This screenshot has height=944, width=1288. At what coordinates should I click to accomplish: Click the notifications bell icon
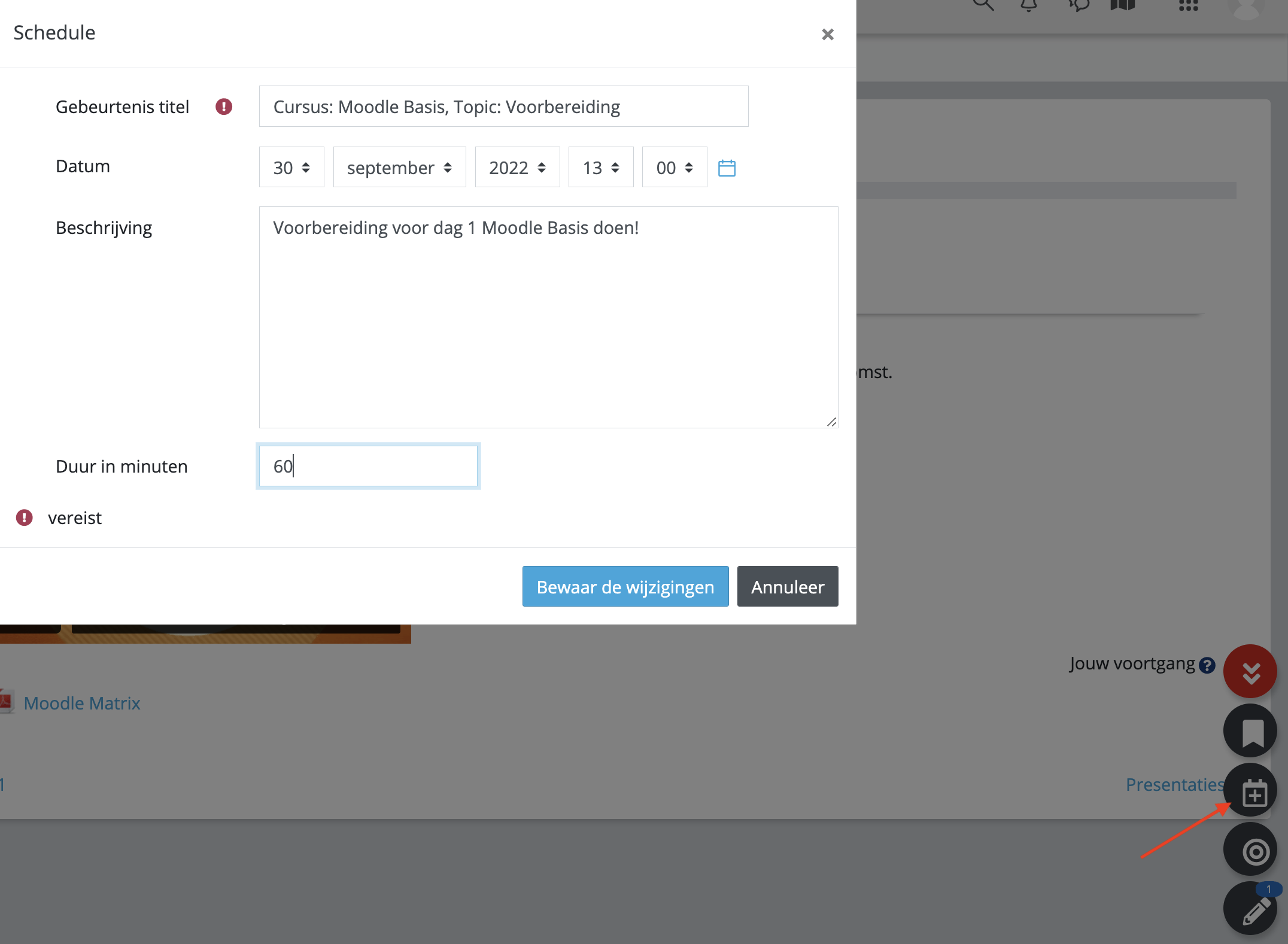(1029, 5)
